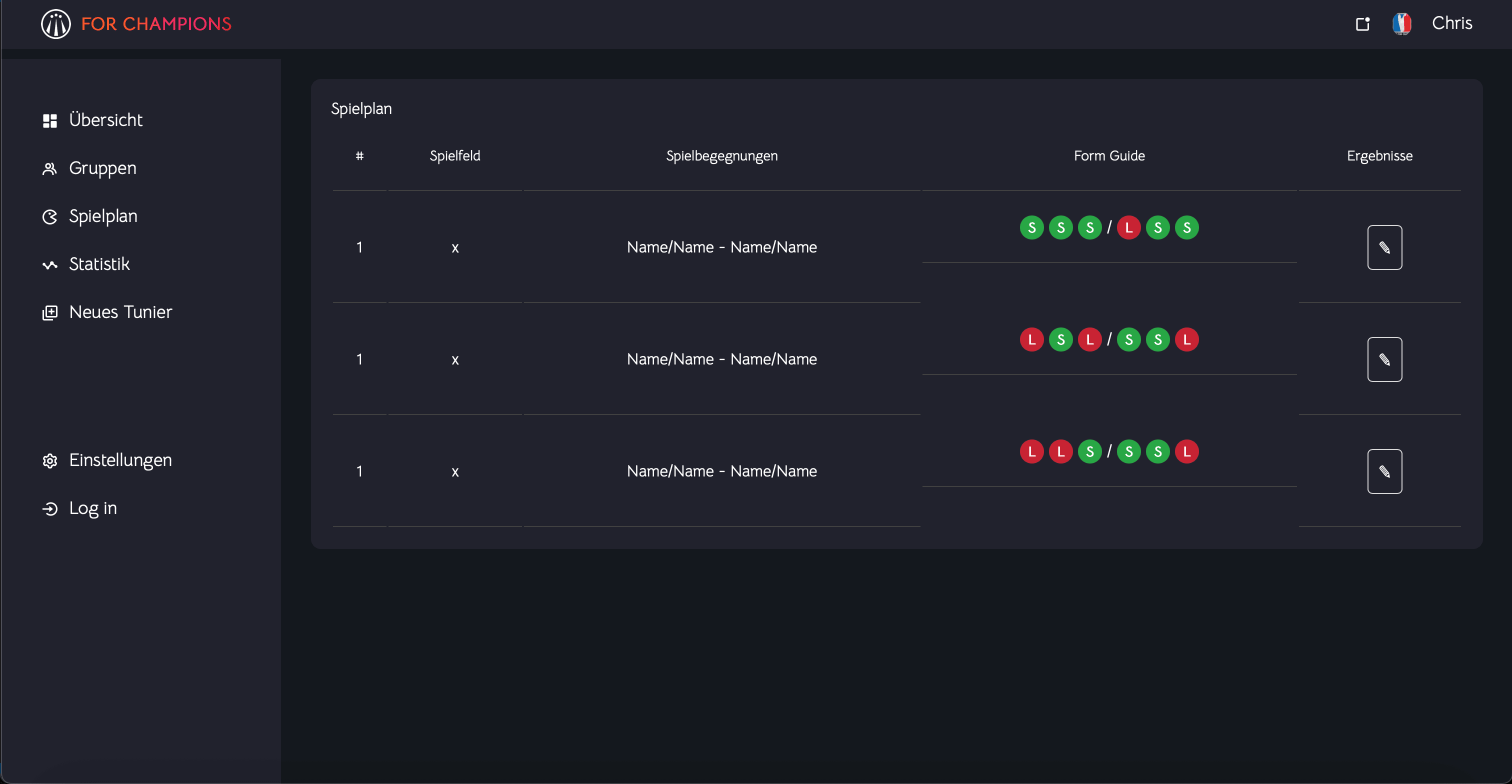This screenshot has width=1512, height=784.
Task: Click the For Champions logo icon
Action: tap(56, 24)
